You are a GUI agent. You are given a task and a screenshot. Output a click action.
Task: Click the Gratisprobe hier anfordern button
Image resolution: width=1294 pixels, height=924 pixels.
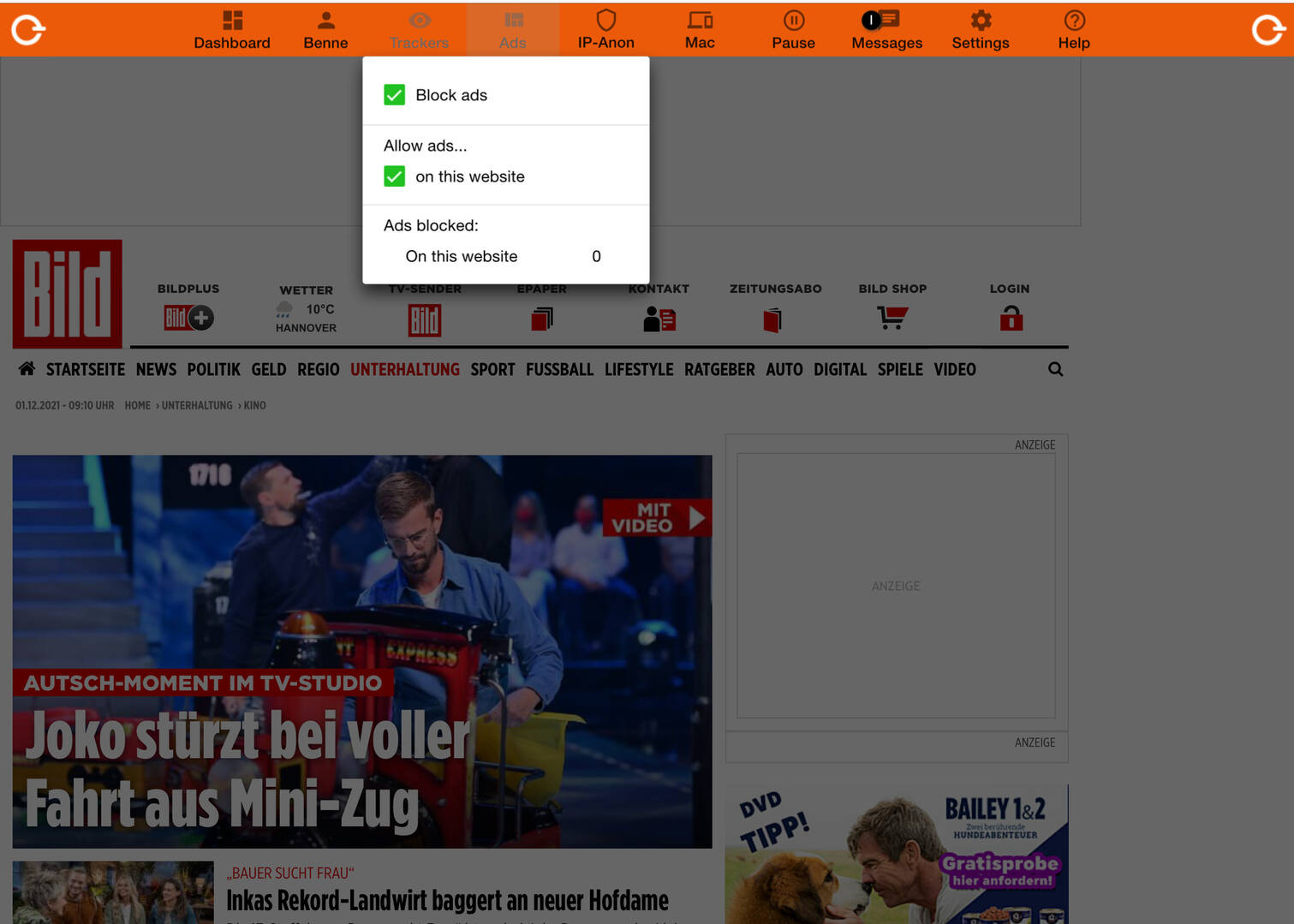click(x=1000, y=871)
